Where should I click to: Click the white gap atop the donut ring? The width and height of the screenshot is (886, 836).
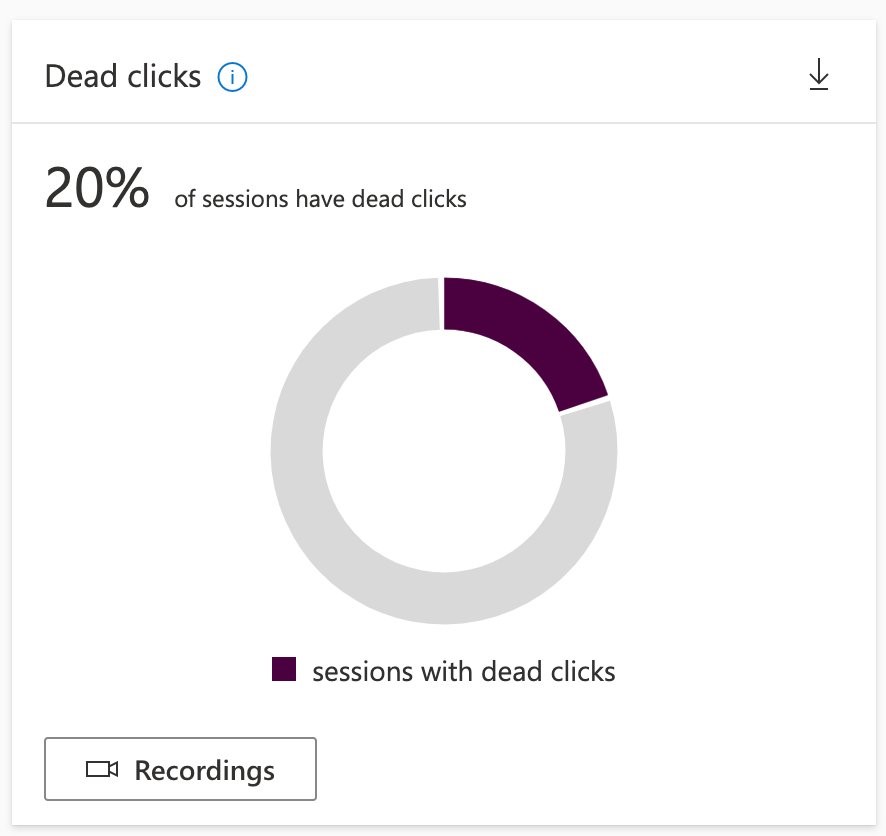(441, 303)
